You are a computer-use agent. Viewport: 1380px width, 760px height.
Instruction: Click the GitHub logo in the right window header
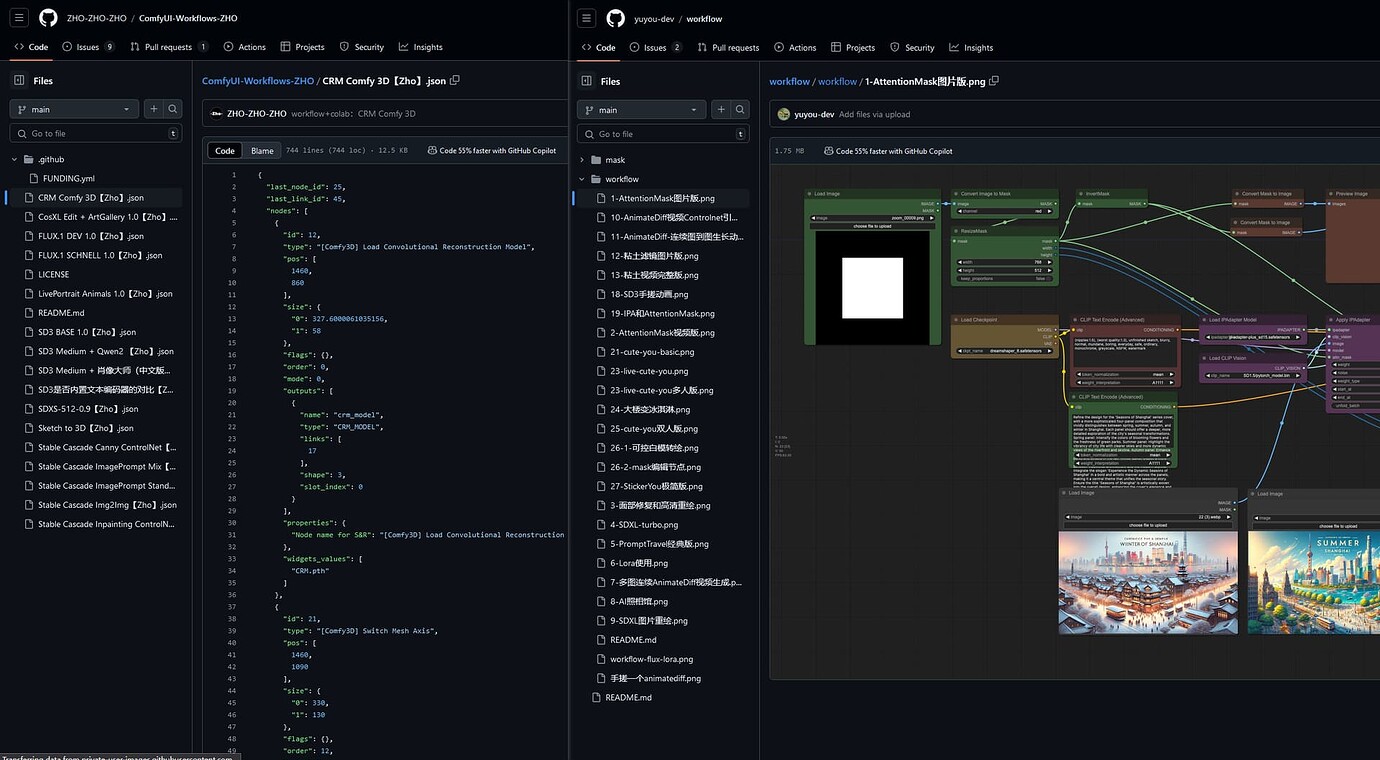pos(615,18)
